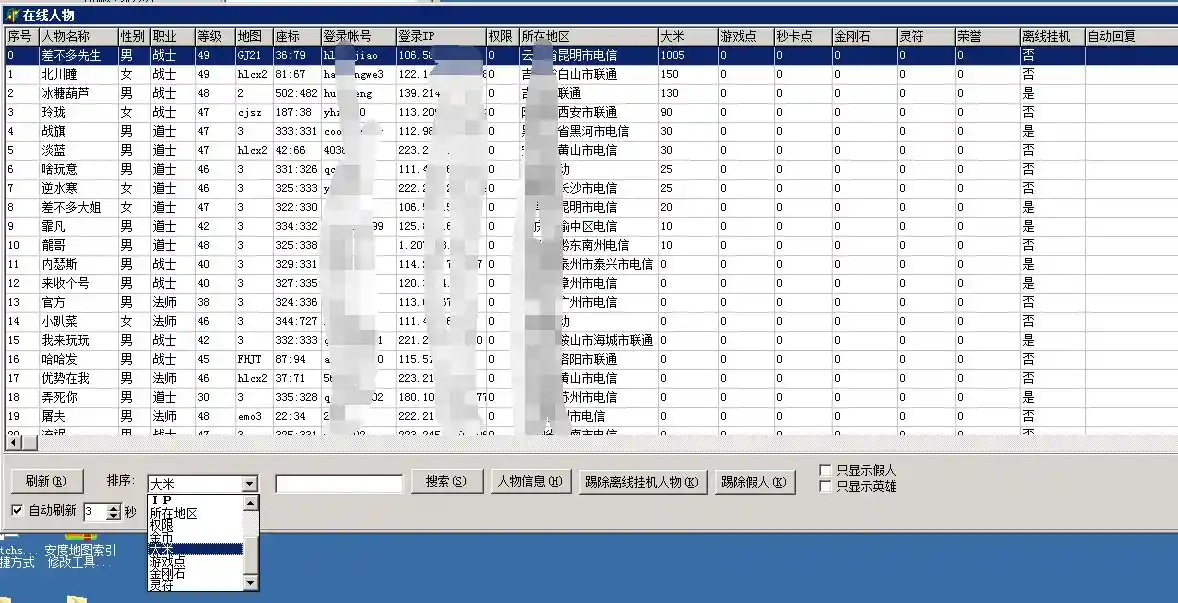
Task: Choose 金刚石 in the sort list
Action: [195, 573]
